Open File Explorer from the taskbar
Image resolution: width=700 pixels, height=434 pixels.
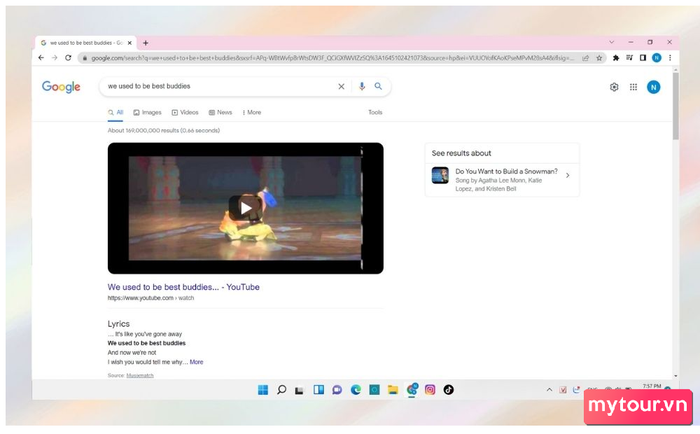coord(393,390)
